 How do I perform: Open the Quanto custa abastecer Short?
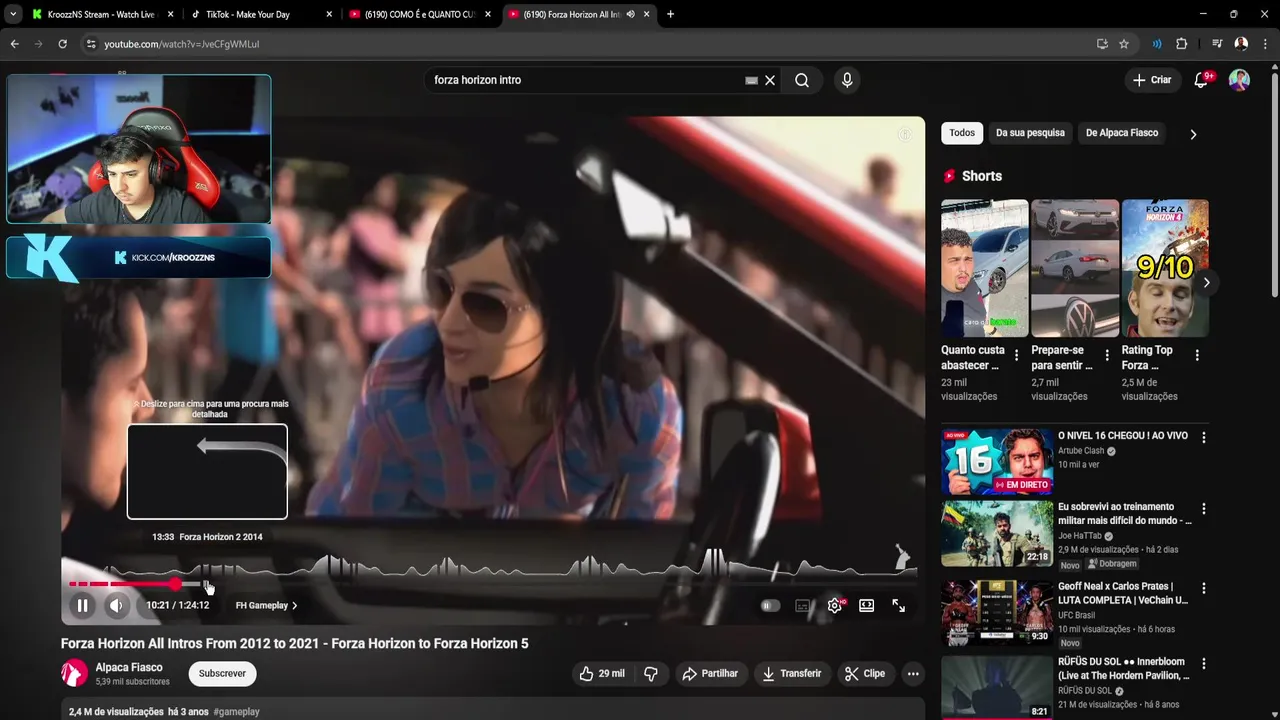[984, 268]
